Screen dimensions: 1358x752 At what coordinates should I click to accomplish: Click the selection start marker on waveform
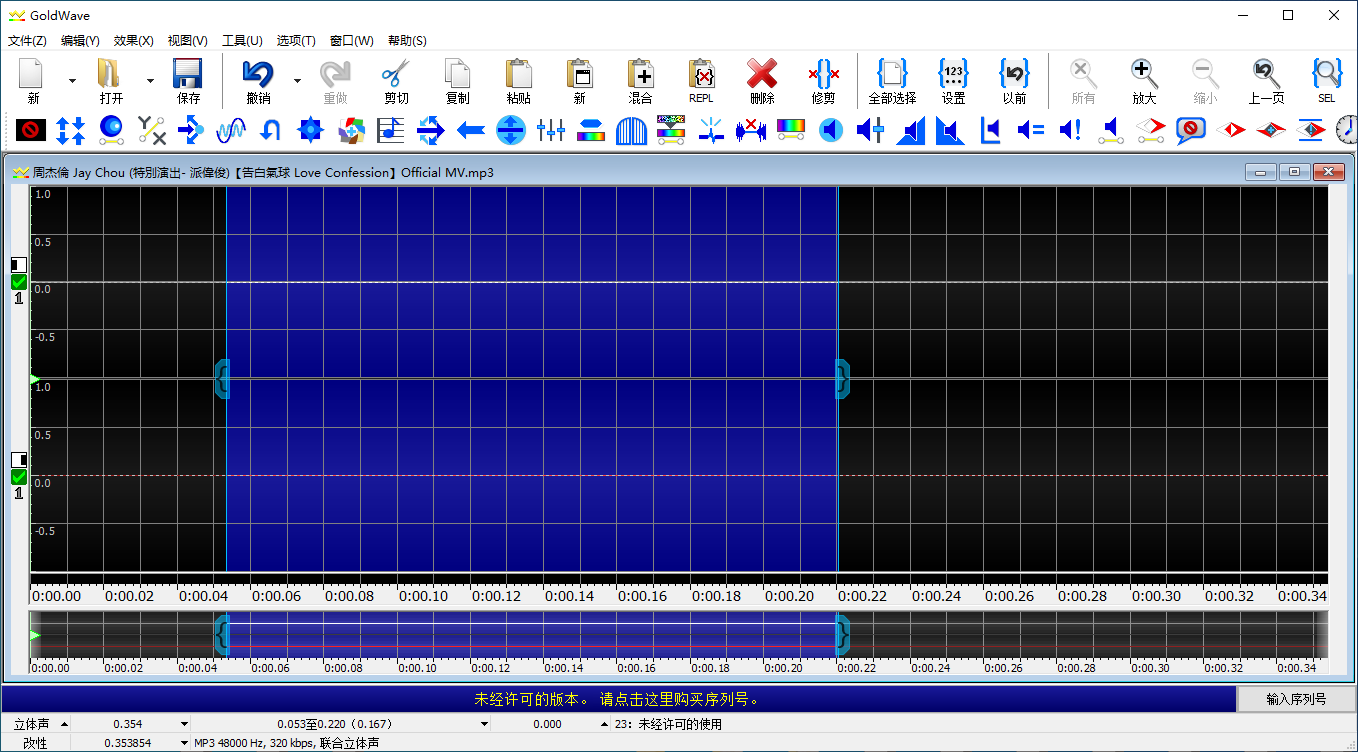222,379
